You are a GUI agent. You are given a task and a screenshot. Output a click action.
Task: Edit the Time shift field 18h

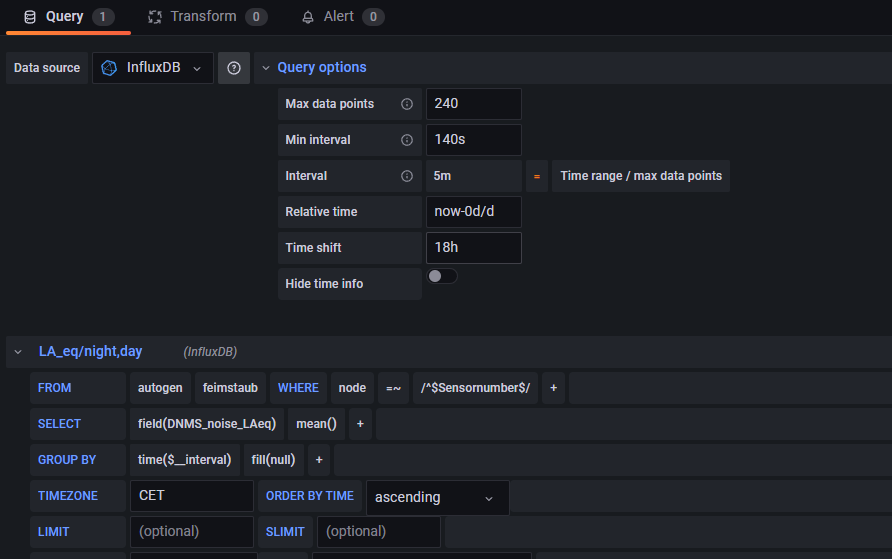[473, 247]
